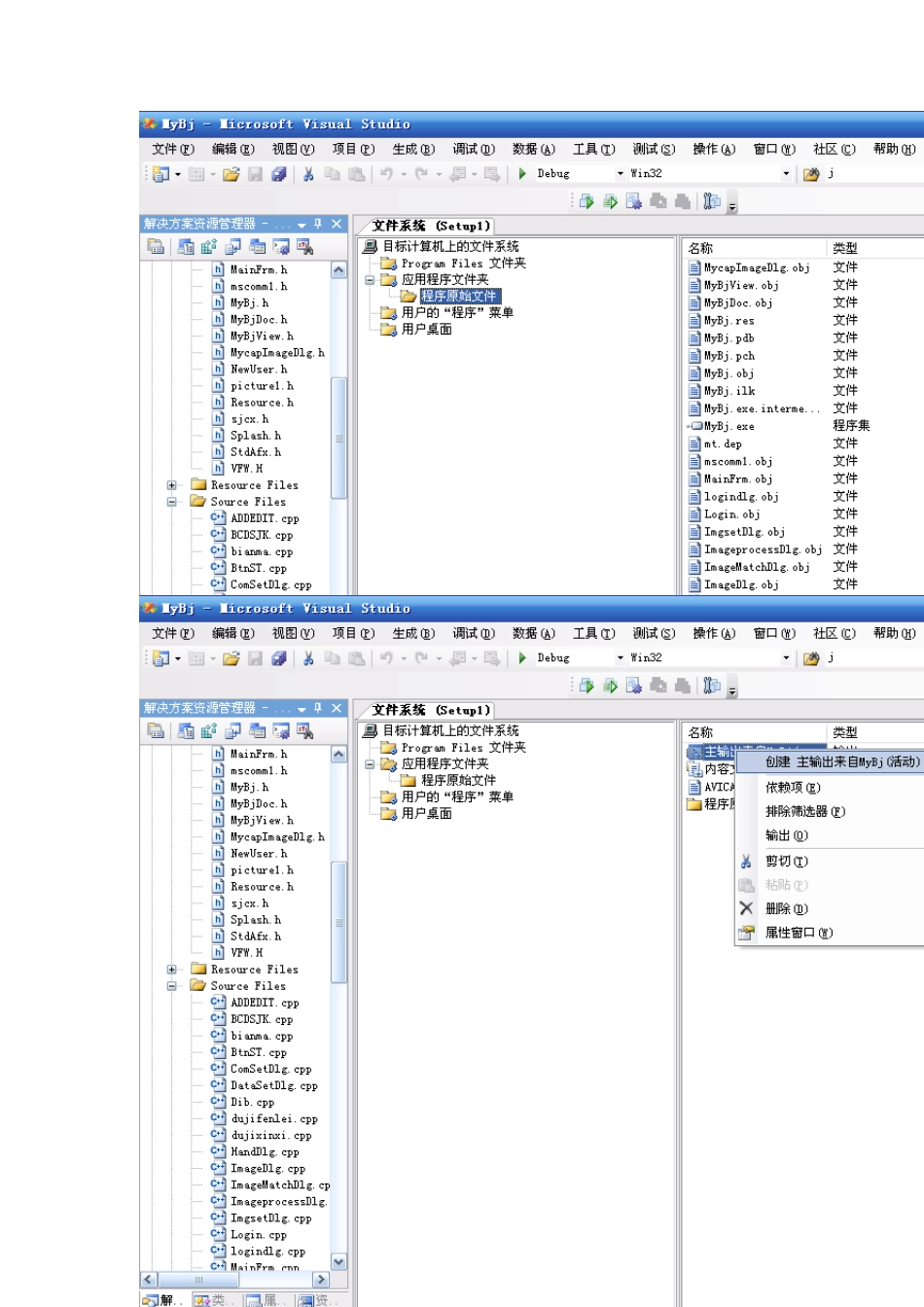Viewport: 924px width, 1307px height.
Task: Select MyBj.exe in the upper file list
Action: [729, 426]
